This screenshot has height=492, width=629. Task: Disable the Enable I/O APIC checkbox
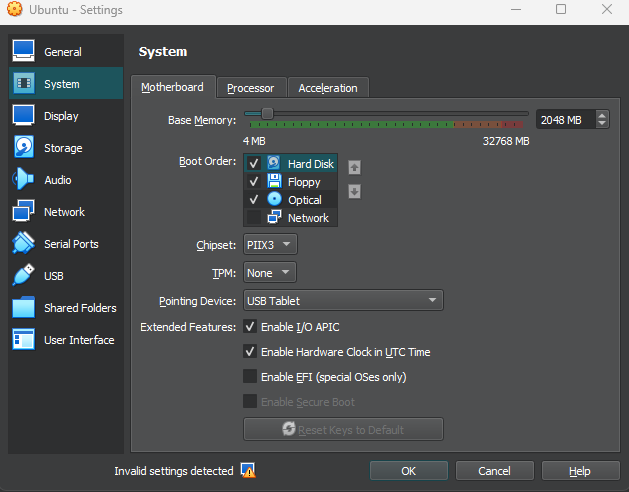pyautogui.click(x=250, y=327)
